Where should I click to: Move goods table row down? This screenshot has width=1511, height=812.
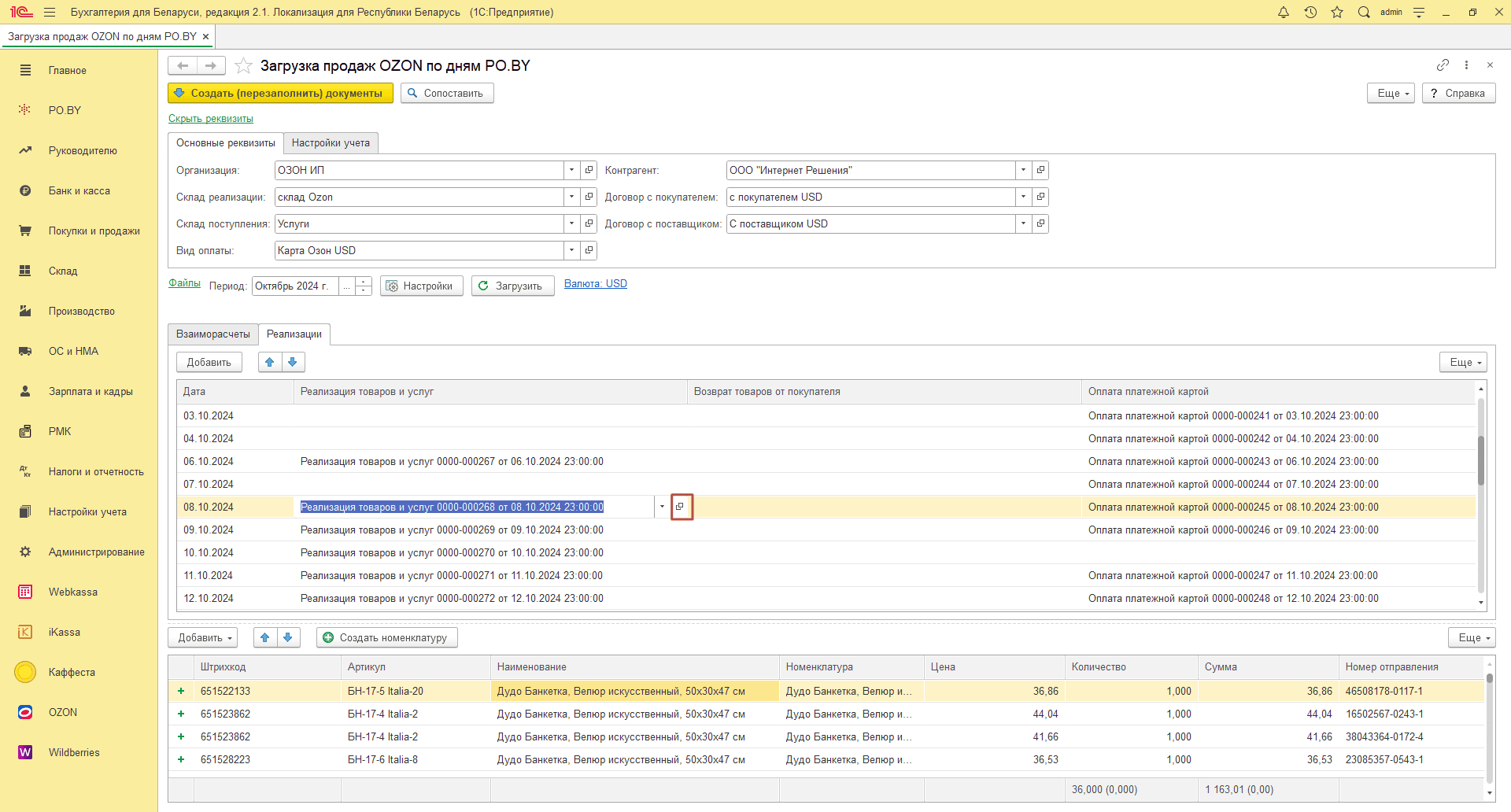click(x=288, y=637)
